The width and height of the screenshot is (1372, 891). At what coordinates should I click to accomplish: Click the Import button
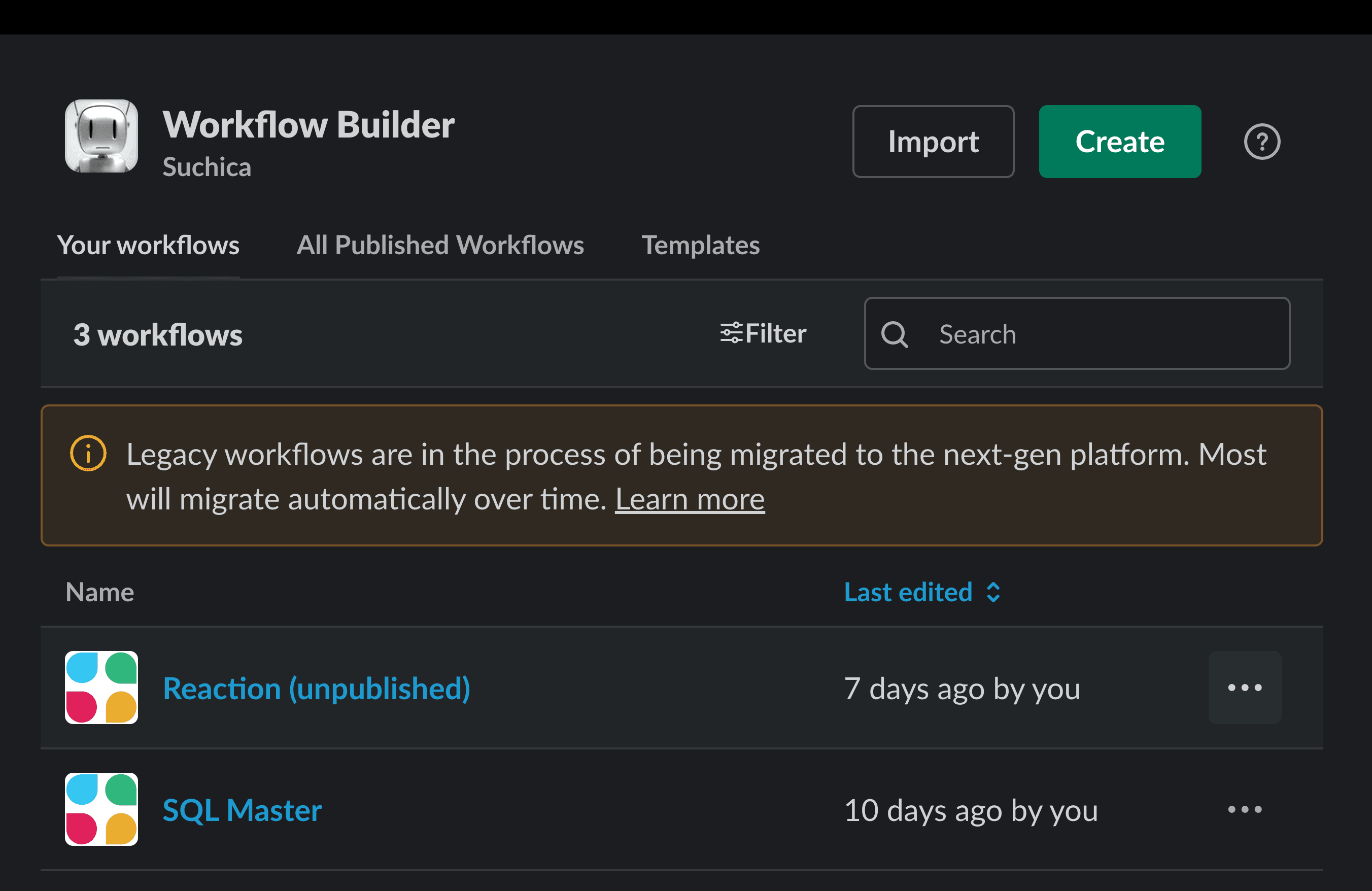933,142
